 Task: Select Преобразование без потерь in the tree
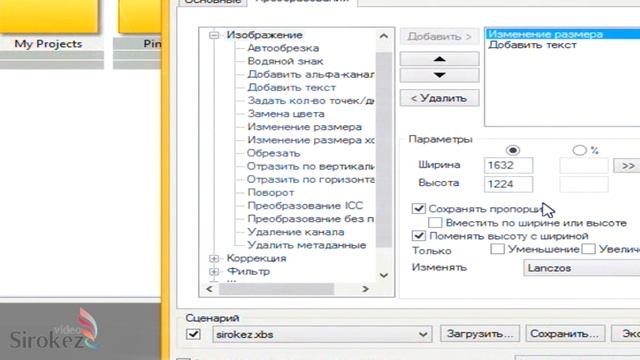(311, 219)
